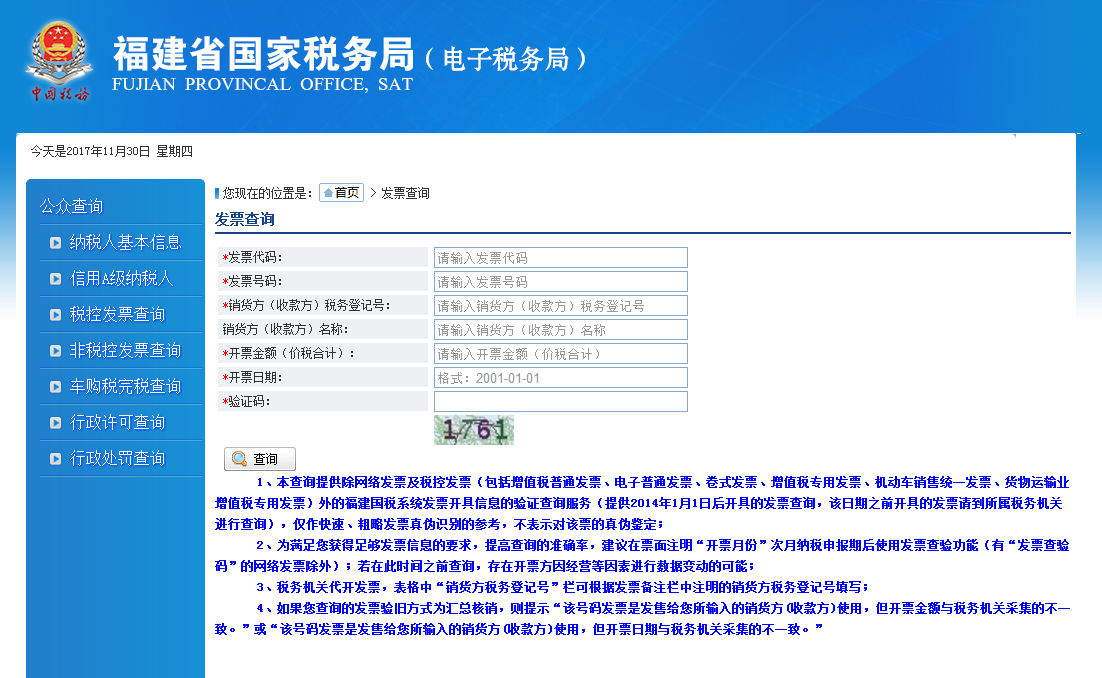Screen dimensions: 1102x678
Task: Click the arrow icon beside 税控发票查询
Action: click(56, 315)
